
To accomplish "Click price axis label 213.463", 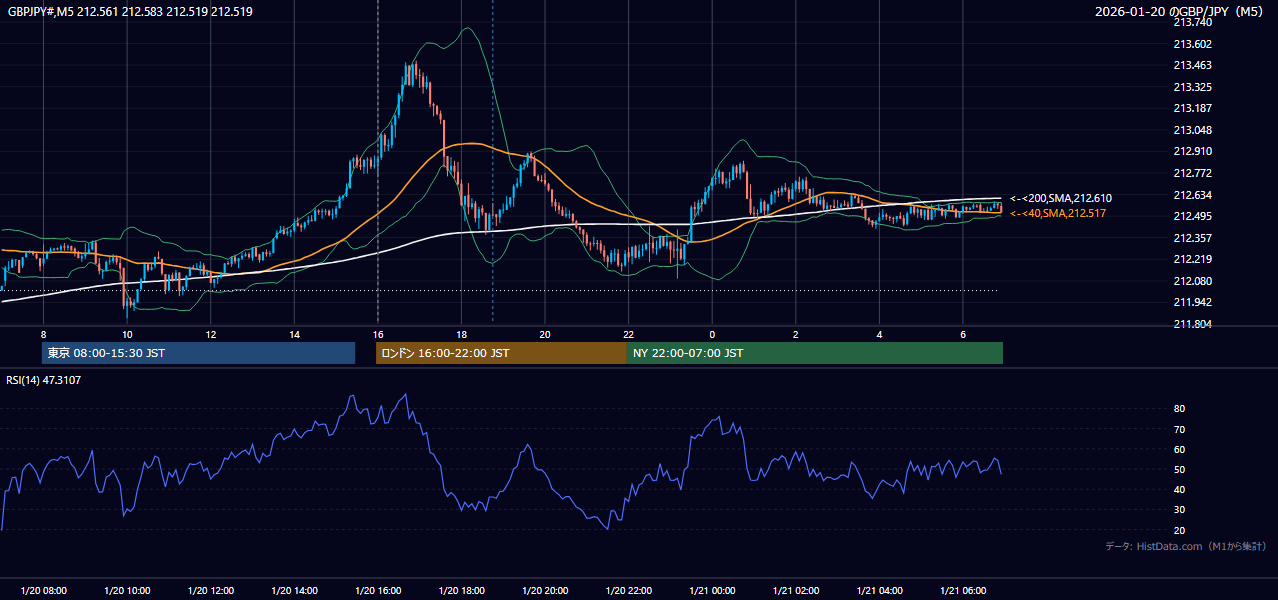I will click(1192, 65).
